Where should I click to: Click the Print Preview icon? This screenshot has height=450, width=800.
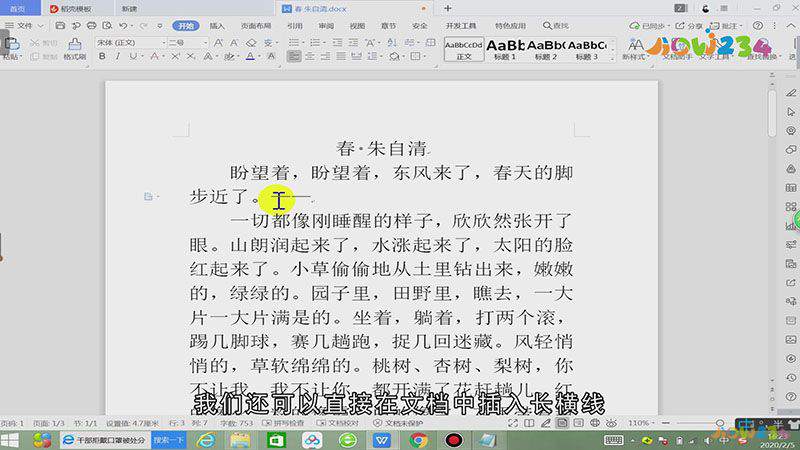(x=107, y=25)
